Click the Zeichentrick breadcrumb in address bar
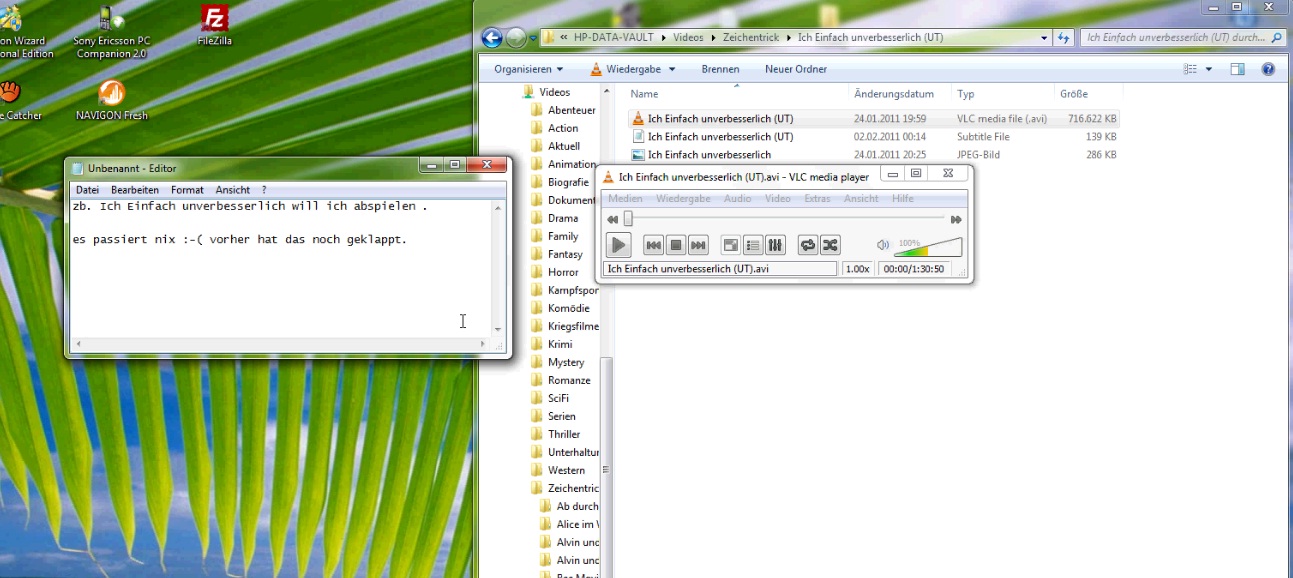Viewport: 1293px width, 578px height. [x=750, y=38]
